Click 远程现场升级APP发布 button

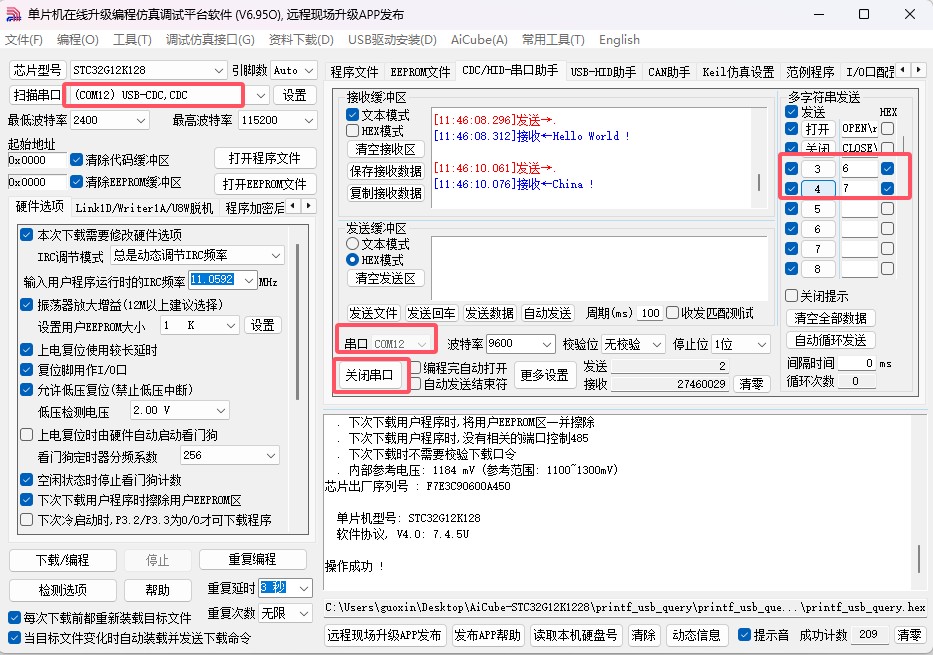coord(384,635)
